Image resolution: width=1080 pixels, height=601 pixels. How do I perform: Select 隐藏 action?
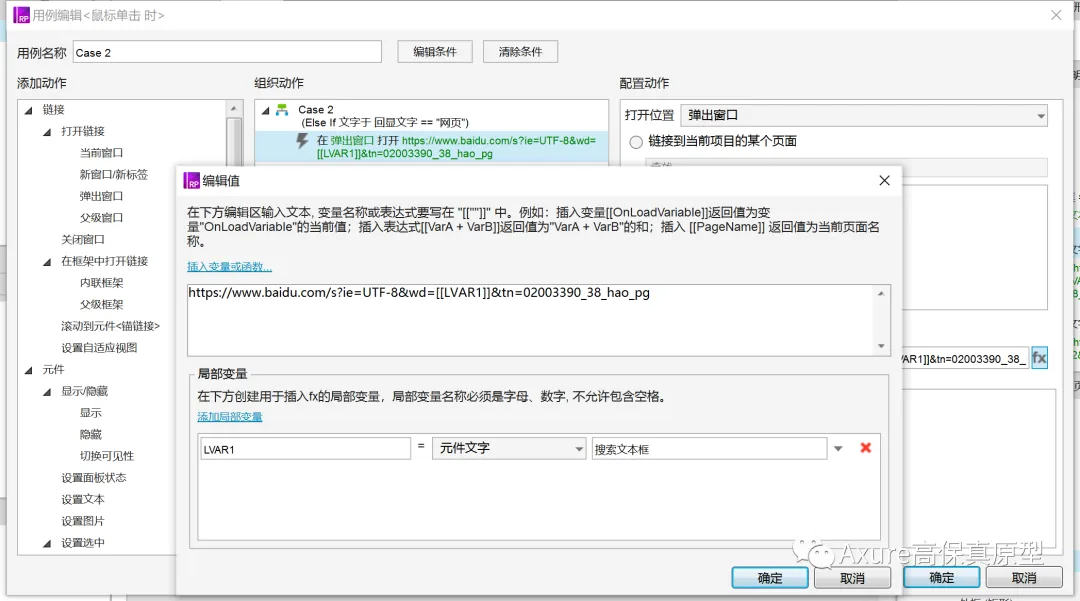click(x=90, y=434)
